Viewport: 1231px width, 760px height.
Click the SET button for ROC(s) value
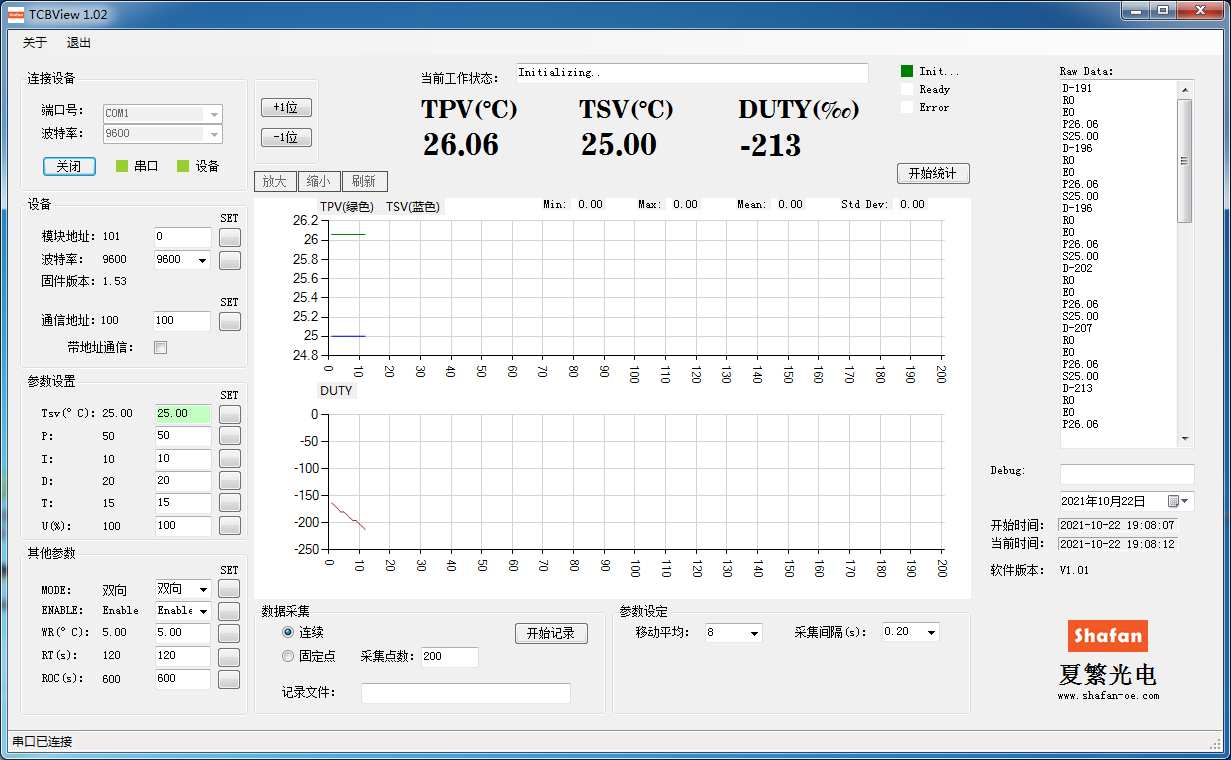[230, 679]
